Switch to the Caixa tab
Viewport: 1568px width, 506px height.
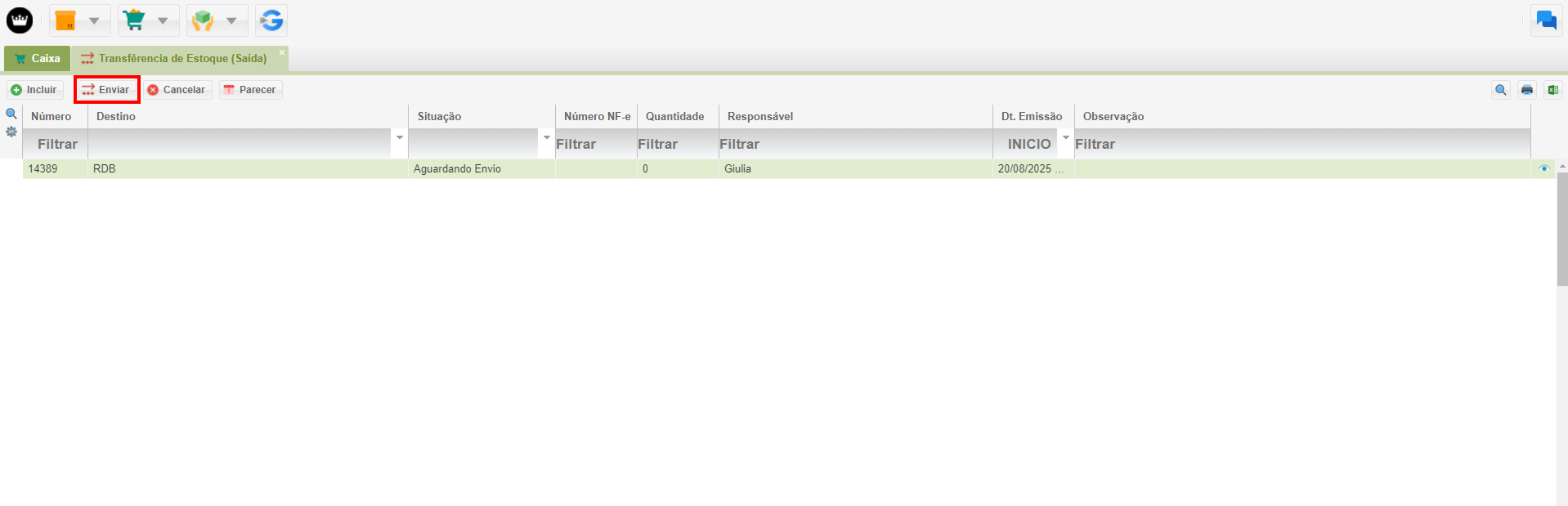coord(38,59)
